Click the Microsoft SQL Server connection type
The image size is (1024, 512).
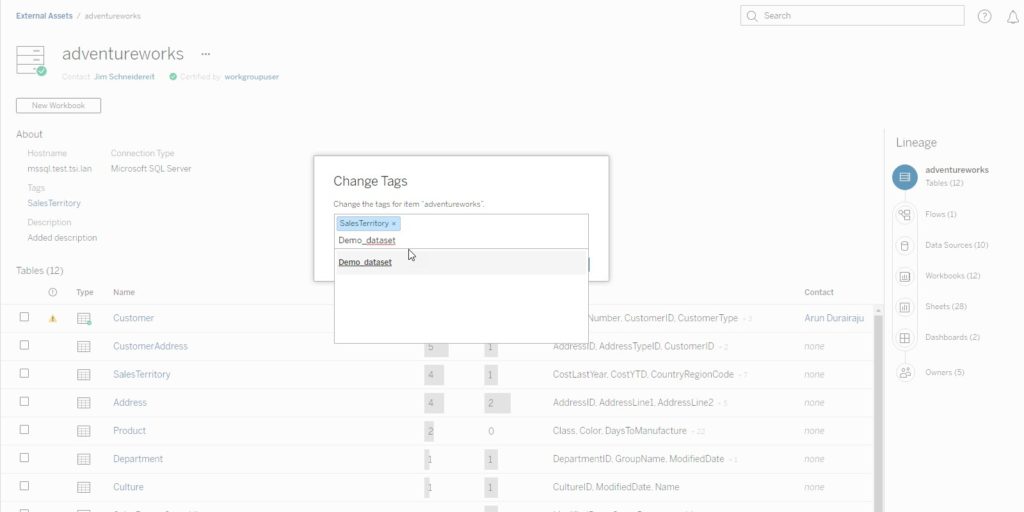coord(151,168)
